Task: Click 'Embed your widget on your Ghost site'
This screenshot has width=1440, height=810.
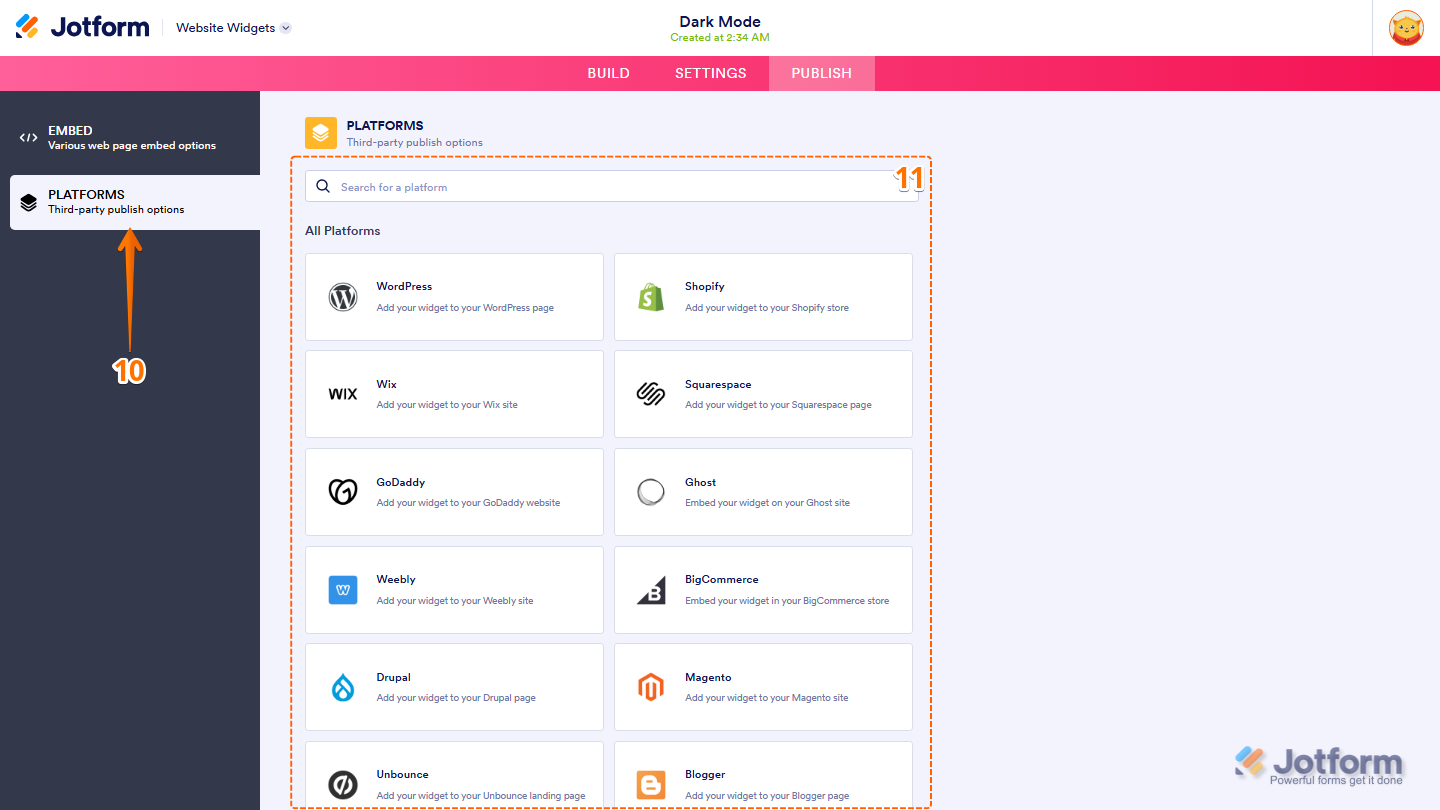Action: click(767, 503)
